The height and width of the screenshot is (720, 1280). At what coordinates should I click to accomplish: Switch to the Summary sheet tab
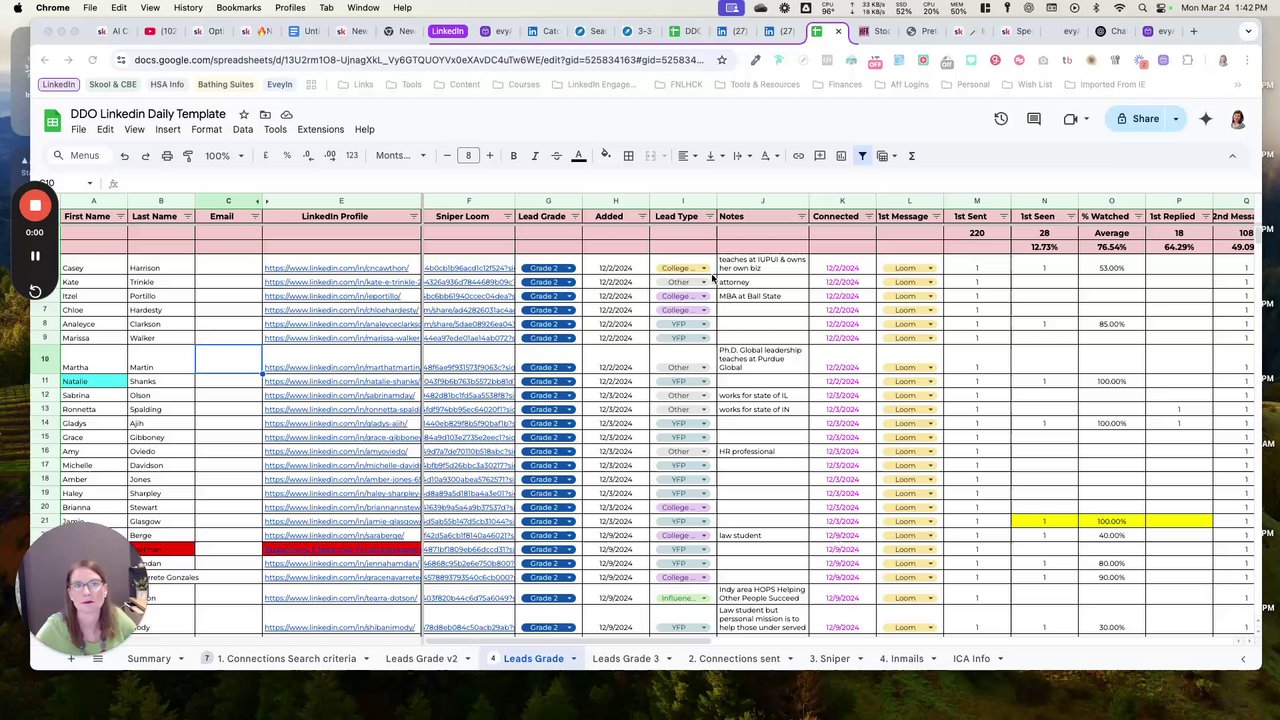(x=149, y=659)
